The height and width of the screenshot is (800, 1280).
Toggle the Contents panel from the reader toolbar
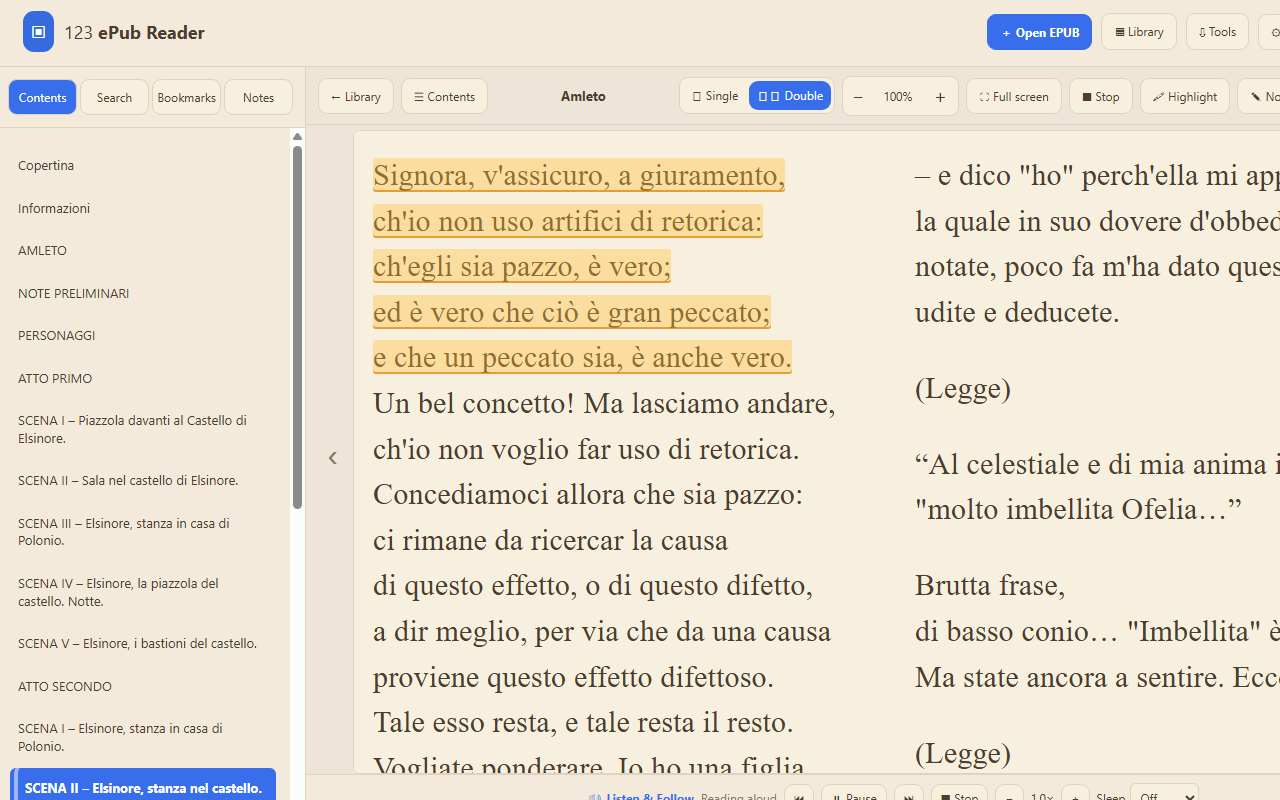pos(444,96)
